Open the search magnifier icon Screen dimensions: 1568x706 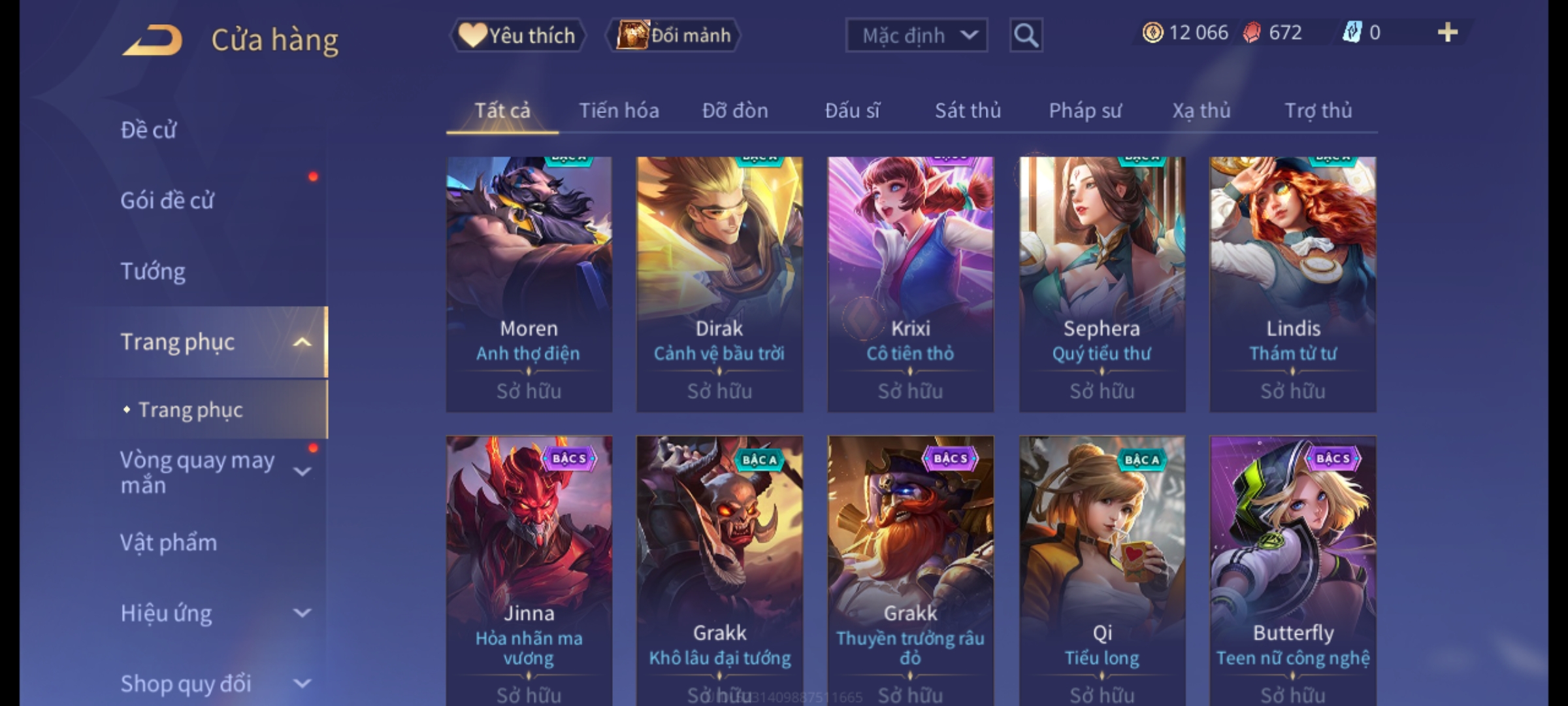pos(1026,35)
